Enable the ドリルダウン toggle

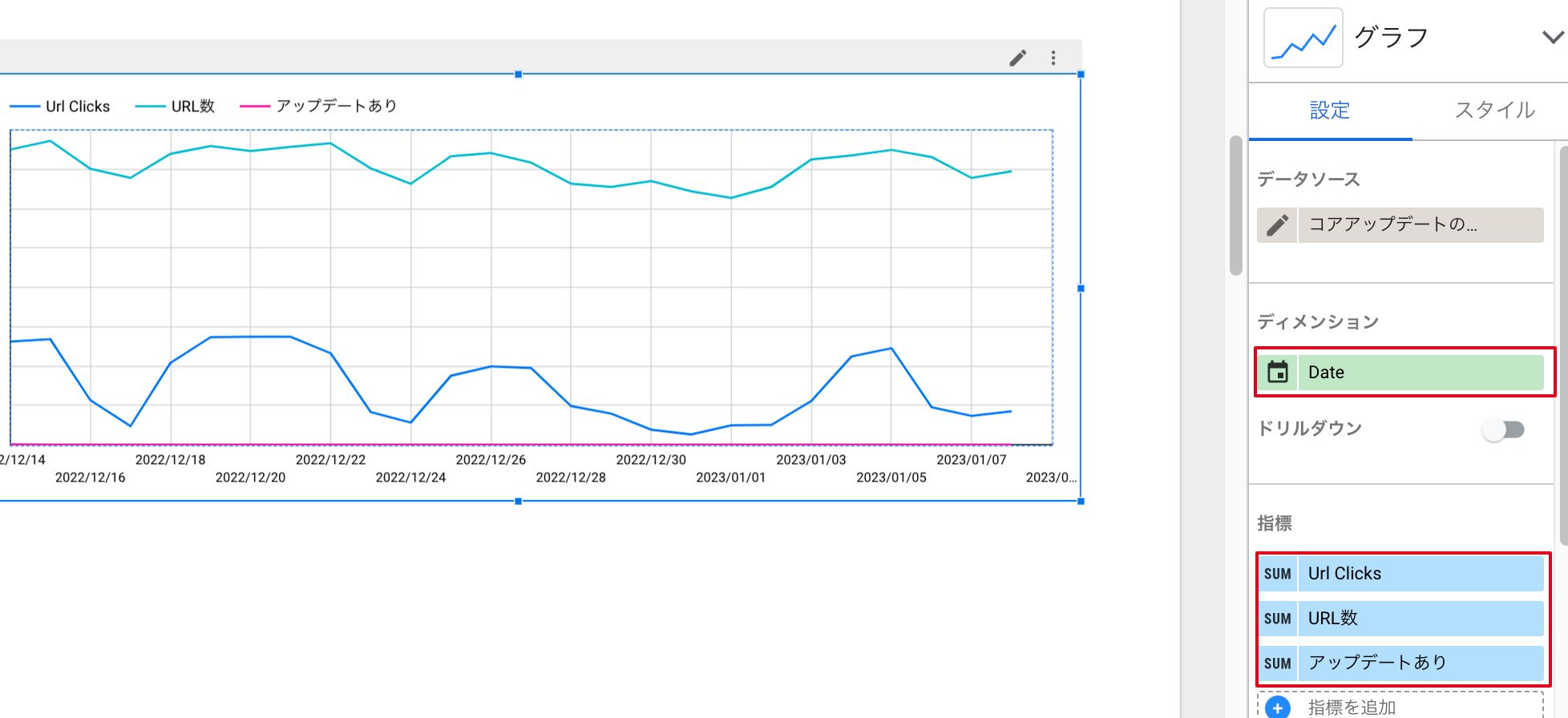[x=1503, y=430]
